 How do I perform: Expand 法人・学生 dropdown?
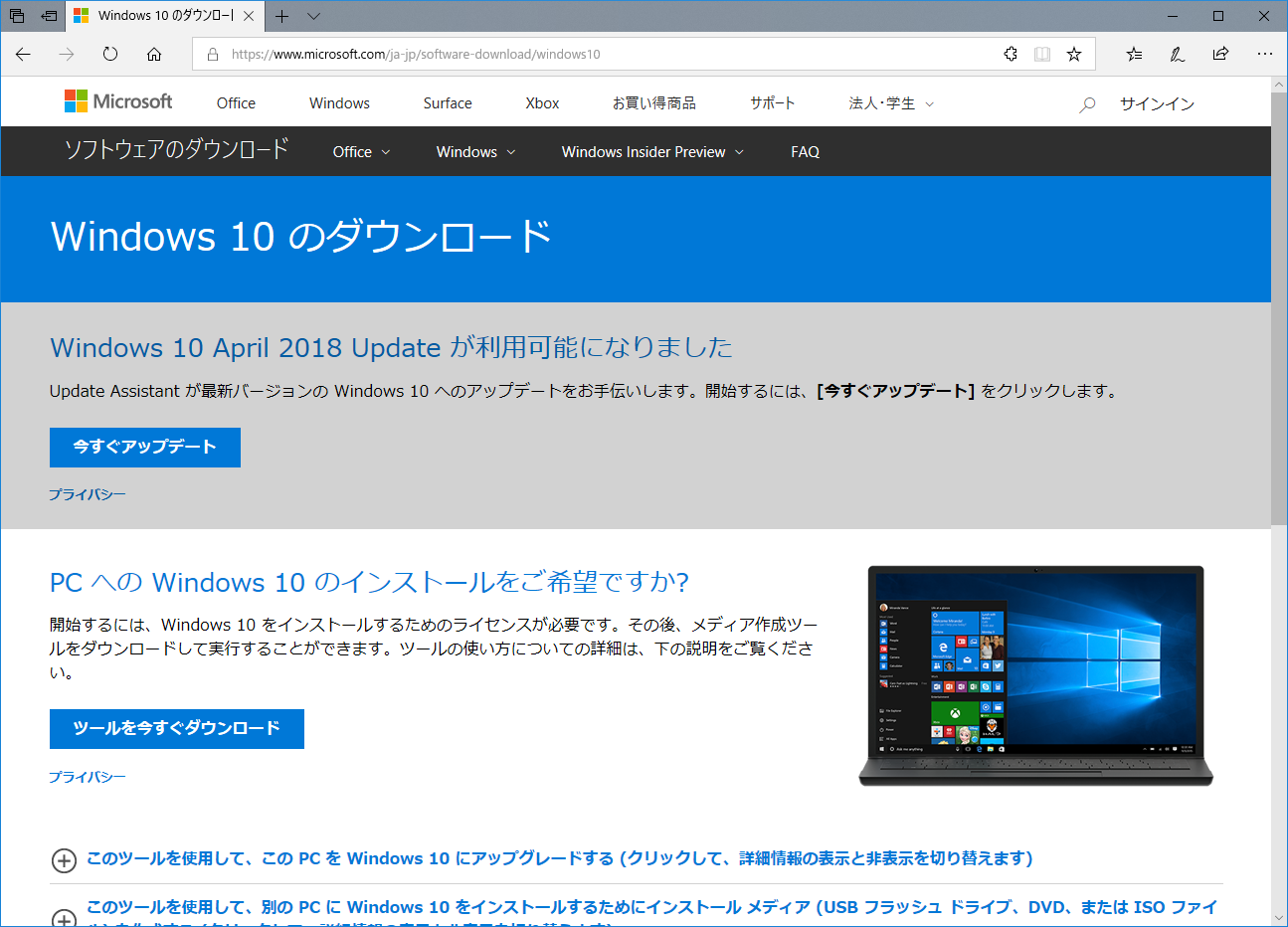point(891,103)
